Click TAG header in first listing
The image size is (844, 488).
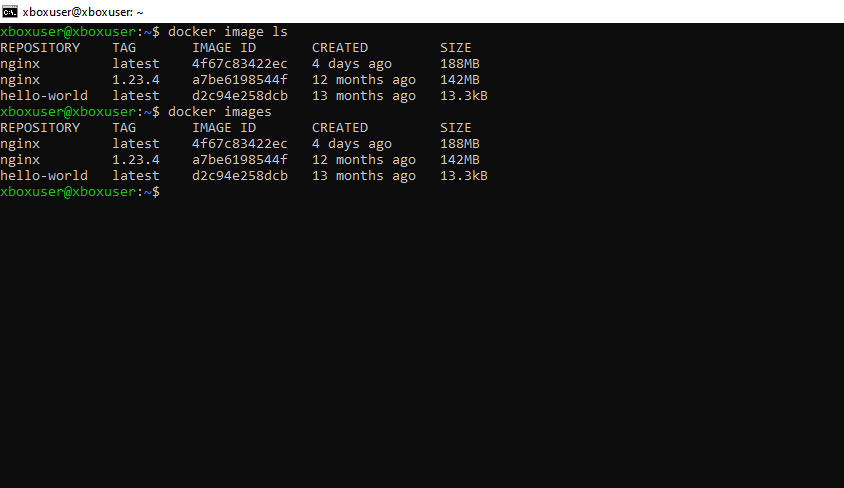click(x=124, y=47)
